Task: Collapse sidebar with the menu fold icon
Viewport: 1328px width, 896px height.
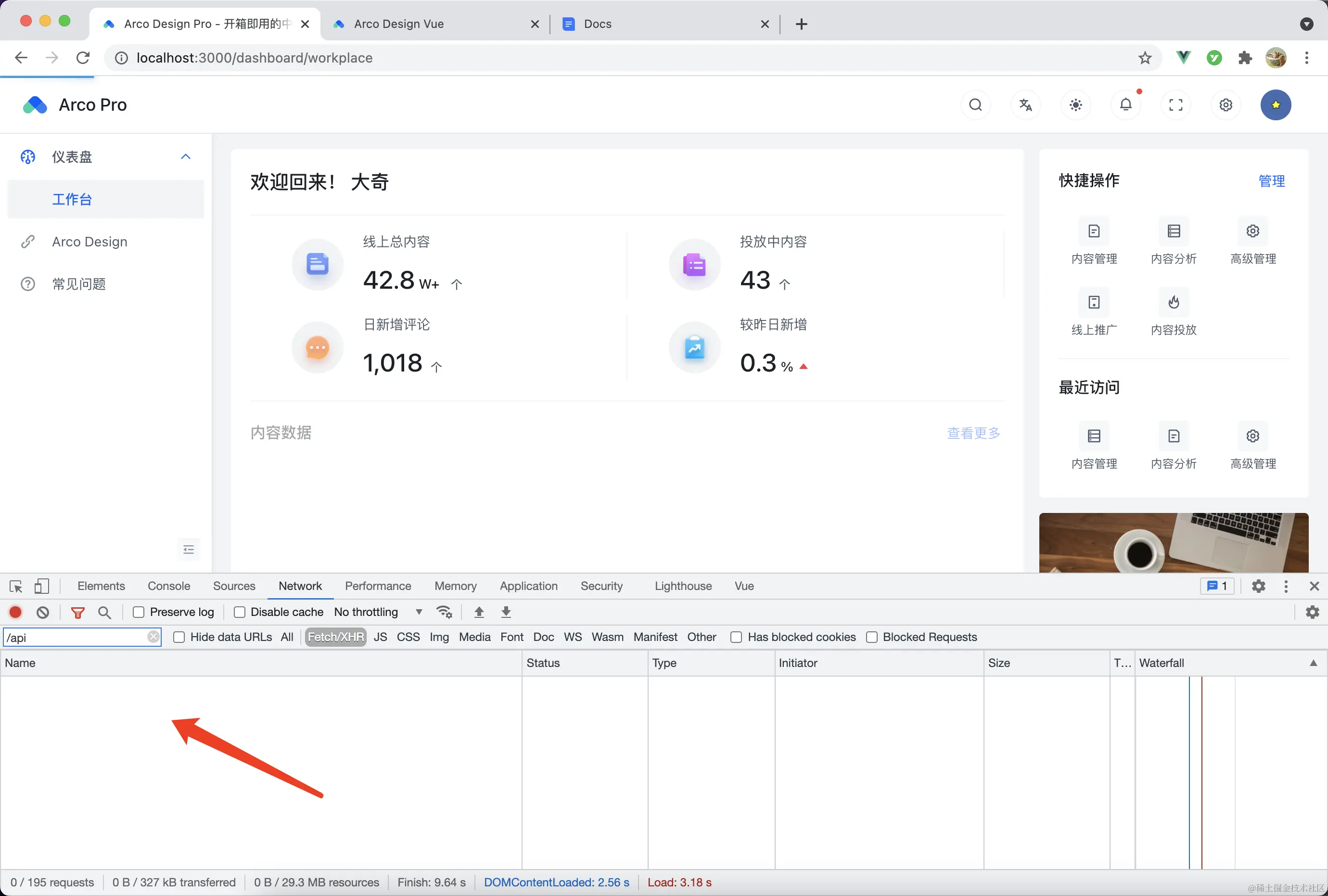Action: pyautogui.click(x=189, y=550)
